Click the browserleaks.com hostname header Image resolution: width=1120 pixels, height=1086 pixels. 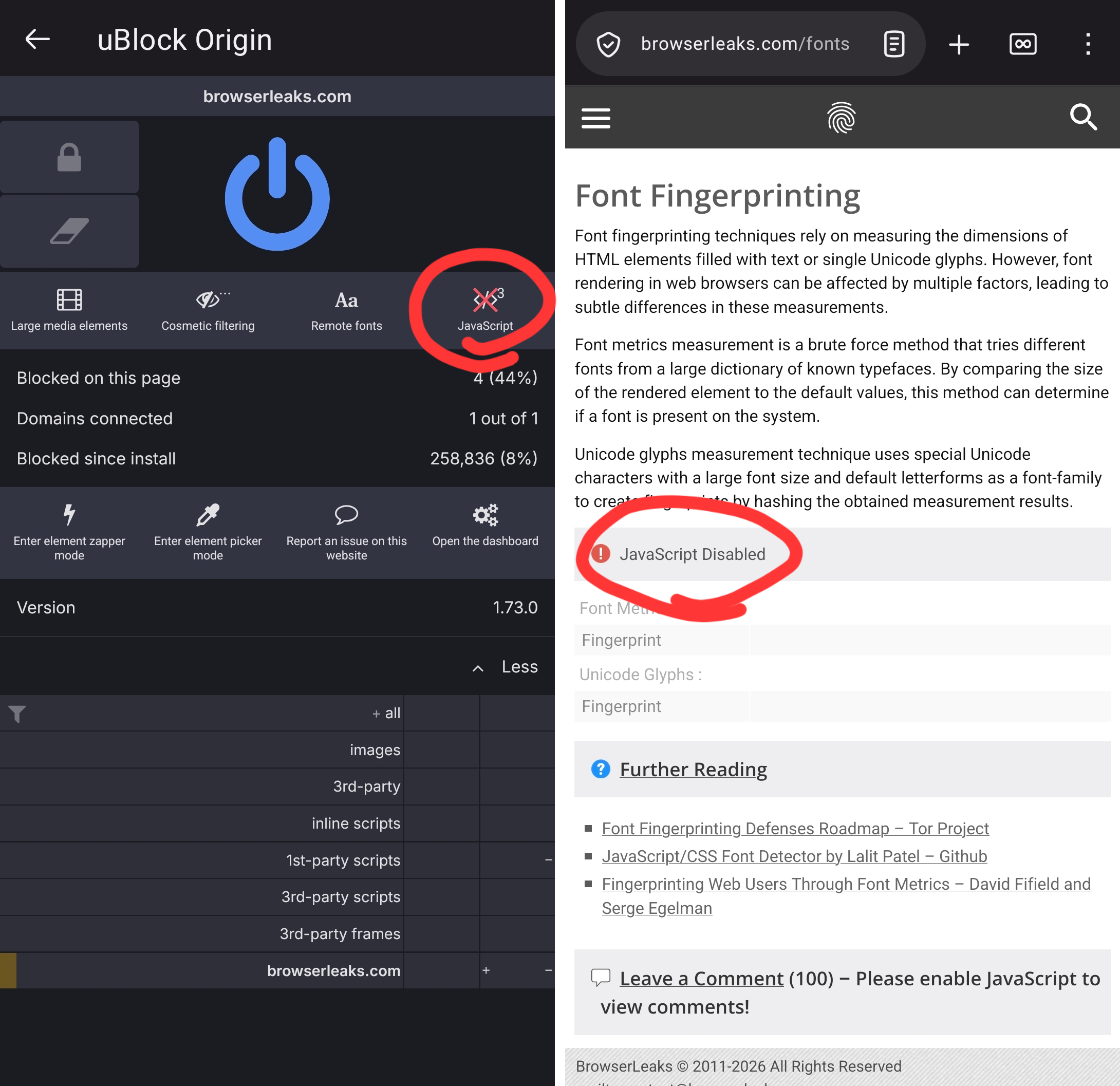(277, 97)
